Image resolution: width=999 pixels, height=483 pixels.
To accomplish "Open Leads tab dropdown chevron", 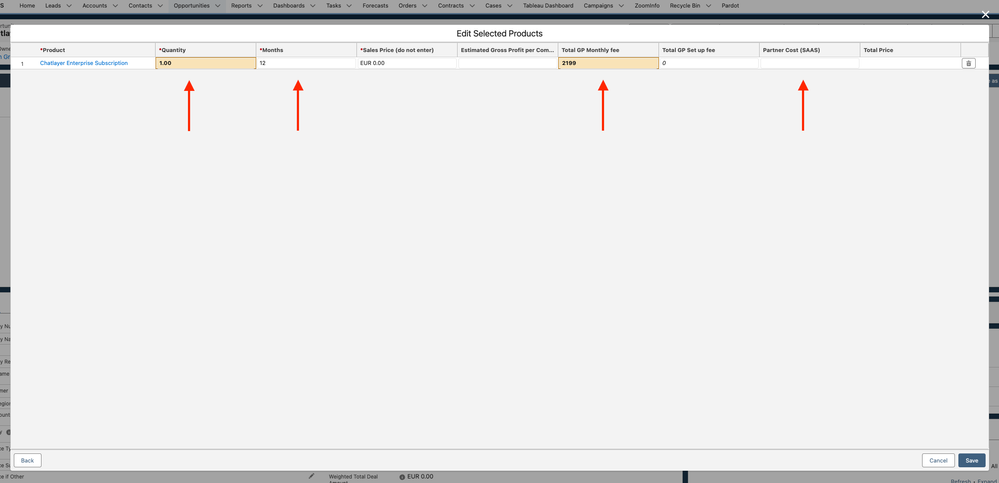I will pos(68,6).
